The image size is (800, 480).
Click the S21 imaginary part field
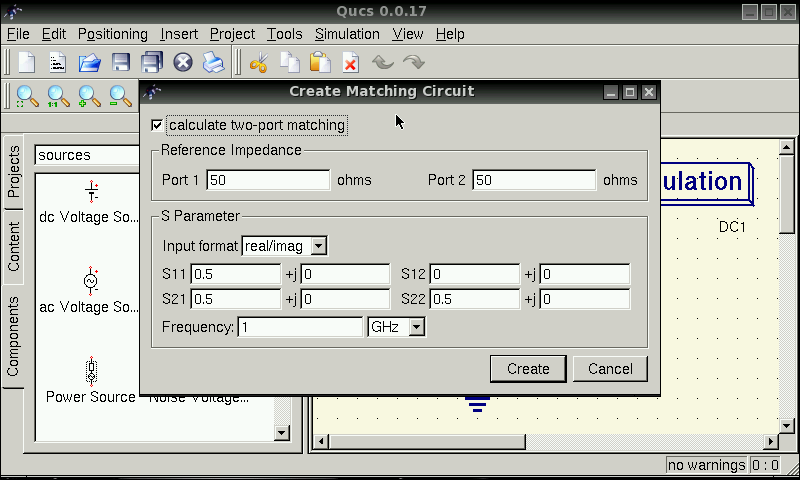pyautogui.click(x=345, y=299)
